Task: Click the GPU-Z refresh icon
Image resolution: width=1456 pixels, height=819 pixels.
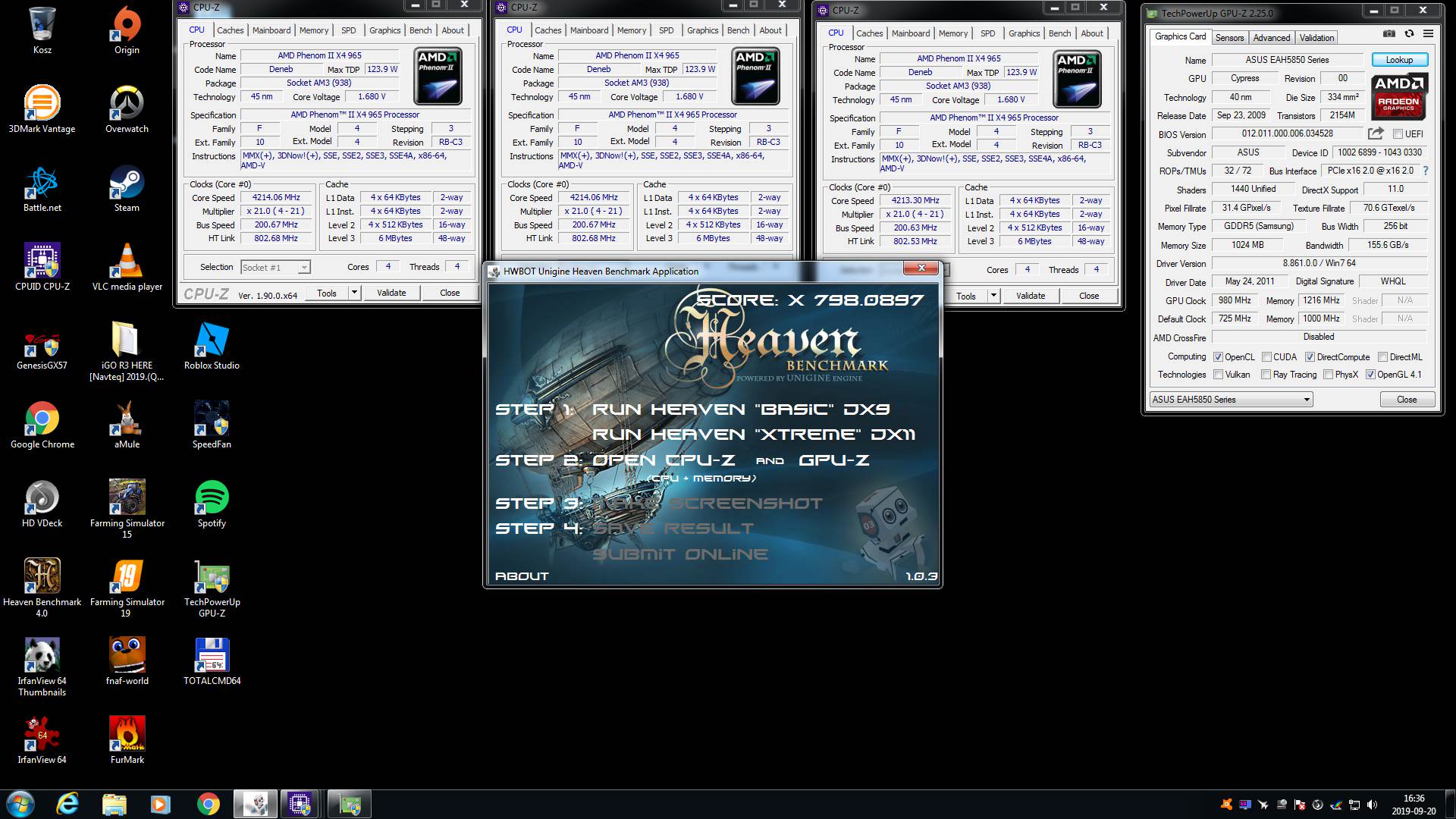Action: click(x=1409, y=34)
